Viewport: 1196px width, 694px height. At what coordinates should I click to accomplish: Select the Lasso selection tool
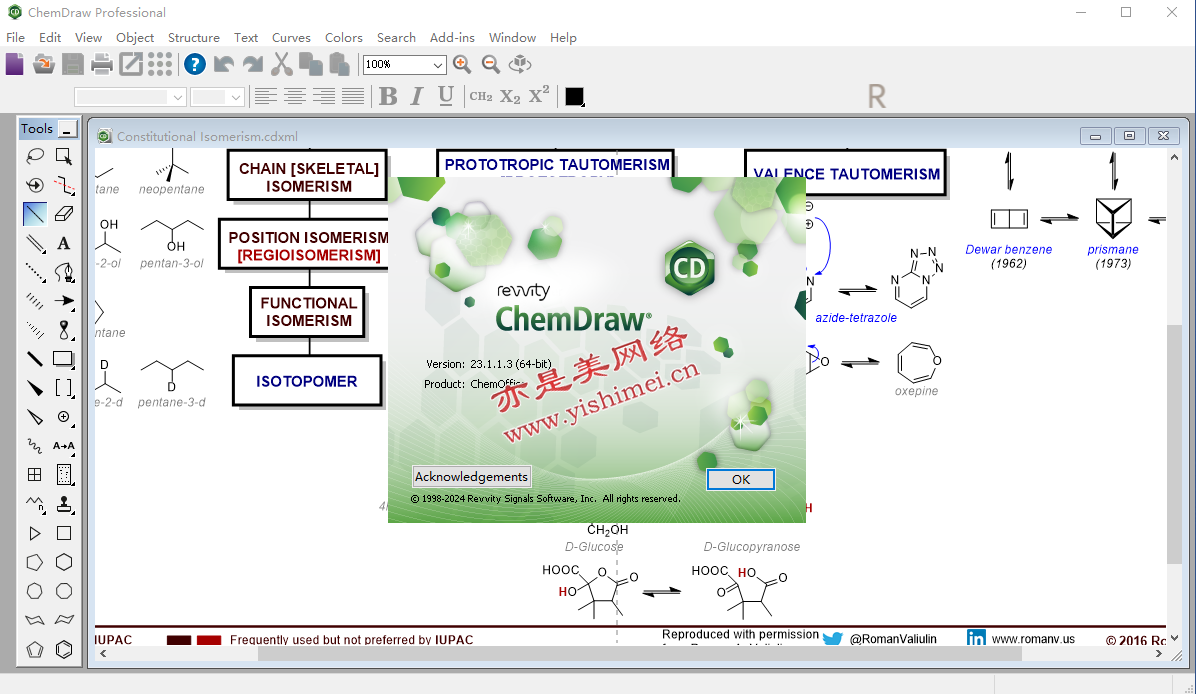pos(35,156)
